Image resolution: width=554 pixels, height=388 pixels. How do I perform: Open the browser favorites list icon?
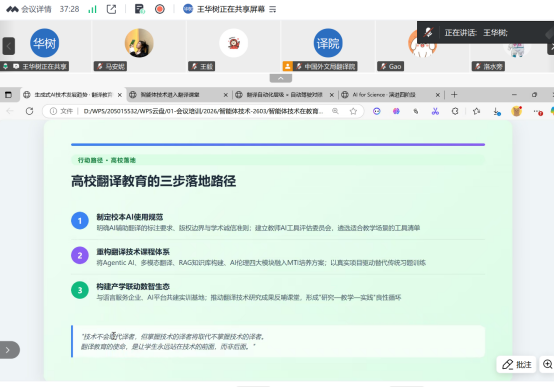pos(477,111)
